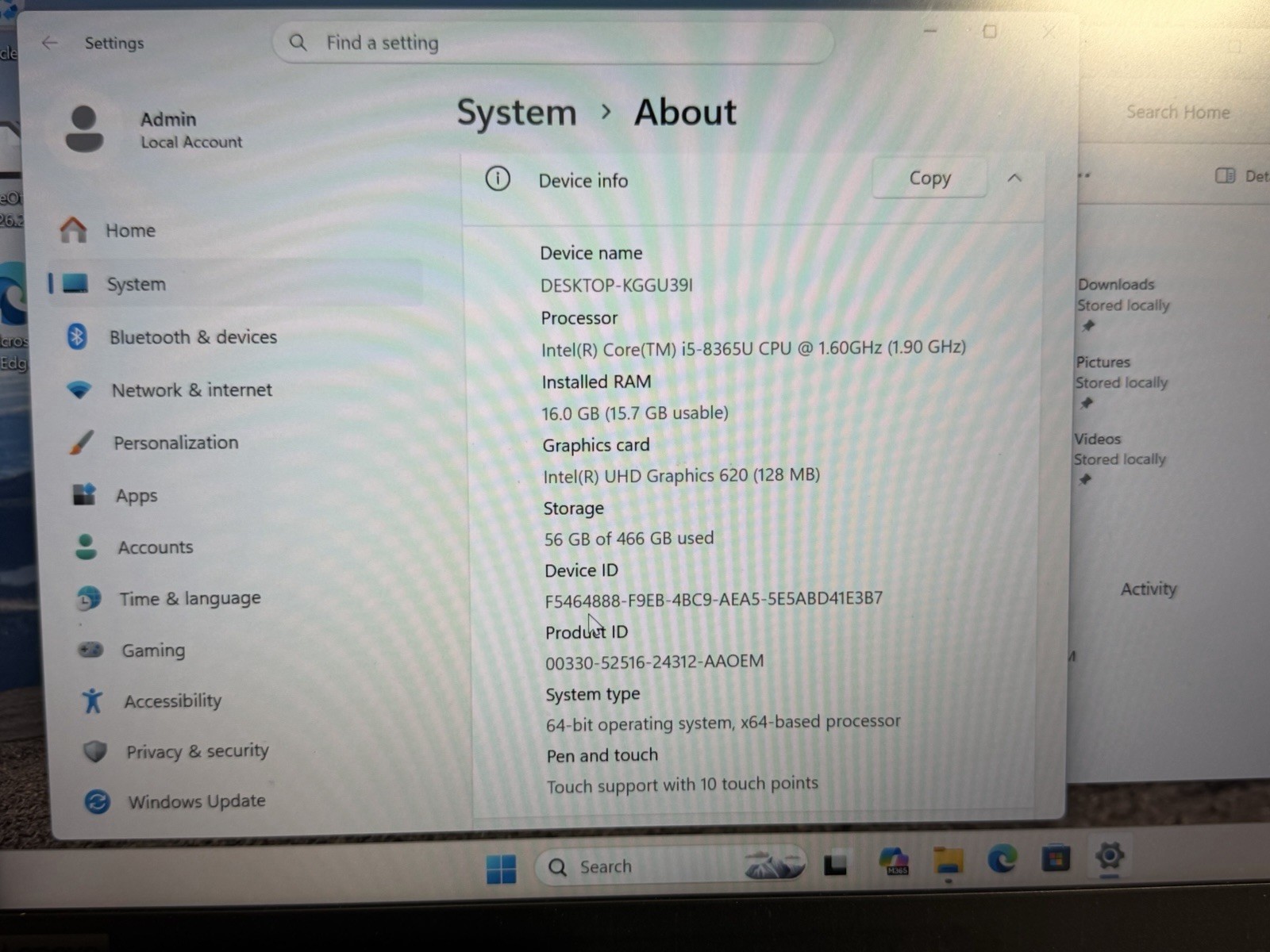Open Network & internet settings
The width and height of the screenshot is (1270, 952).
[x=240, y=390]
